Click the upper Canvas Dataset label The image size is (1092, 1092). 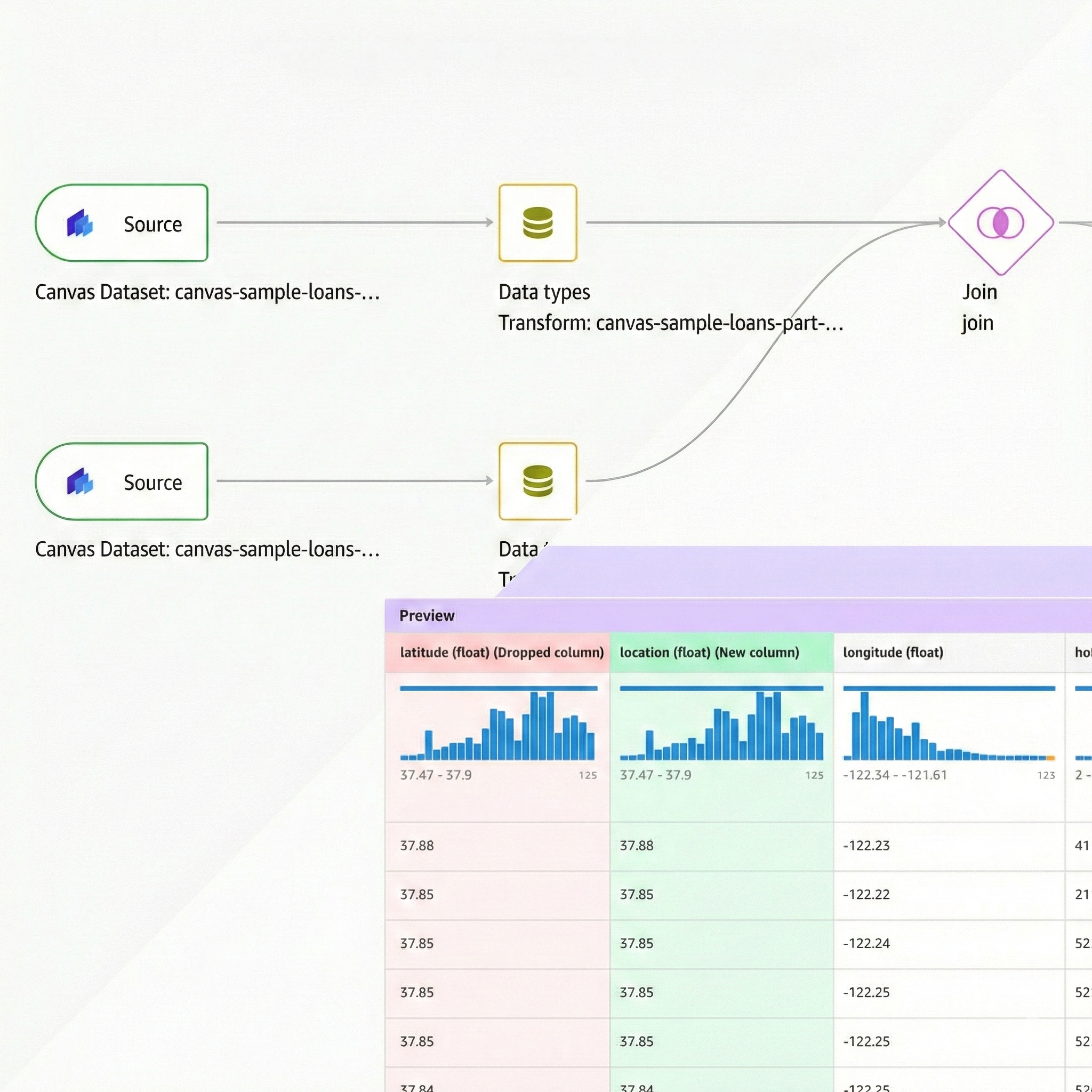207,292
